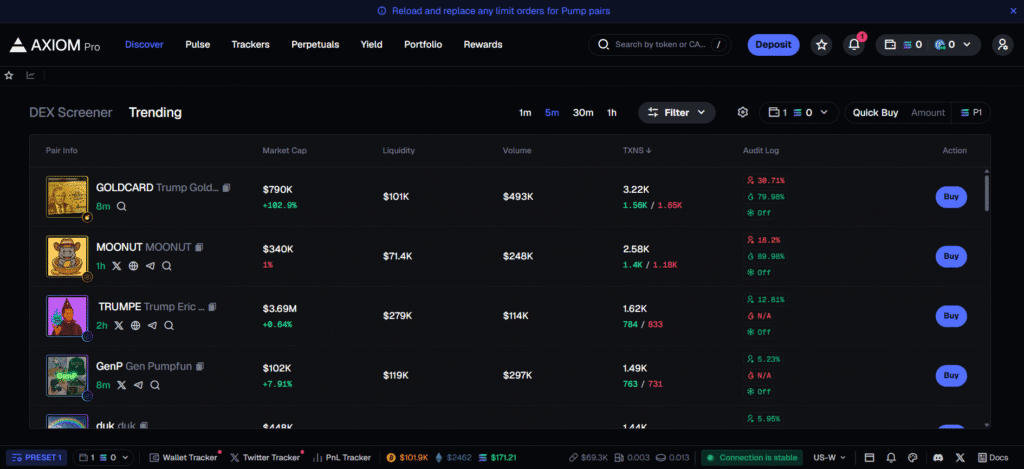Expand the header wallet balance dropdown

click(928, 45)
